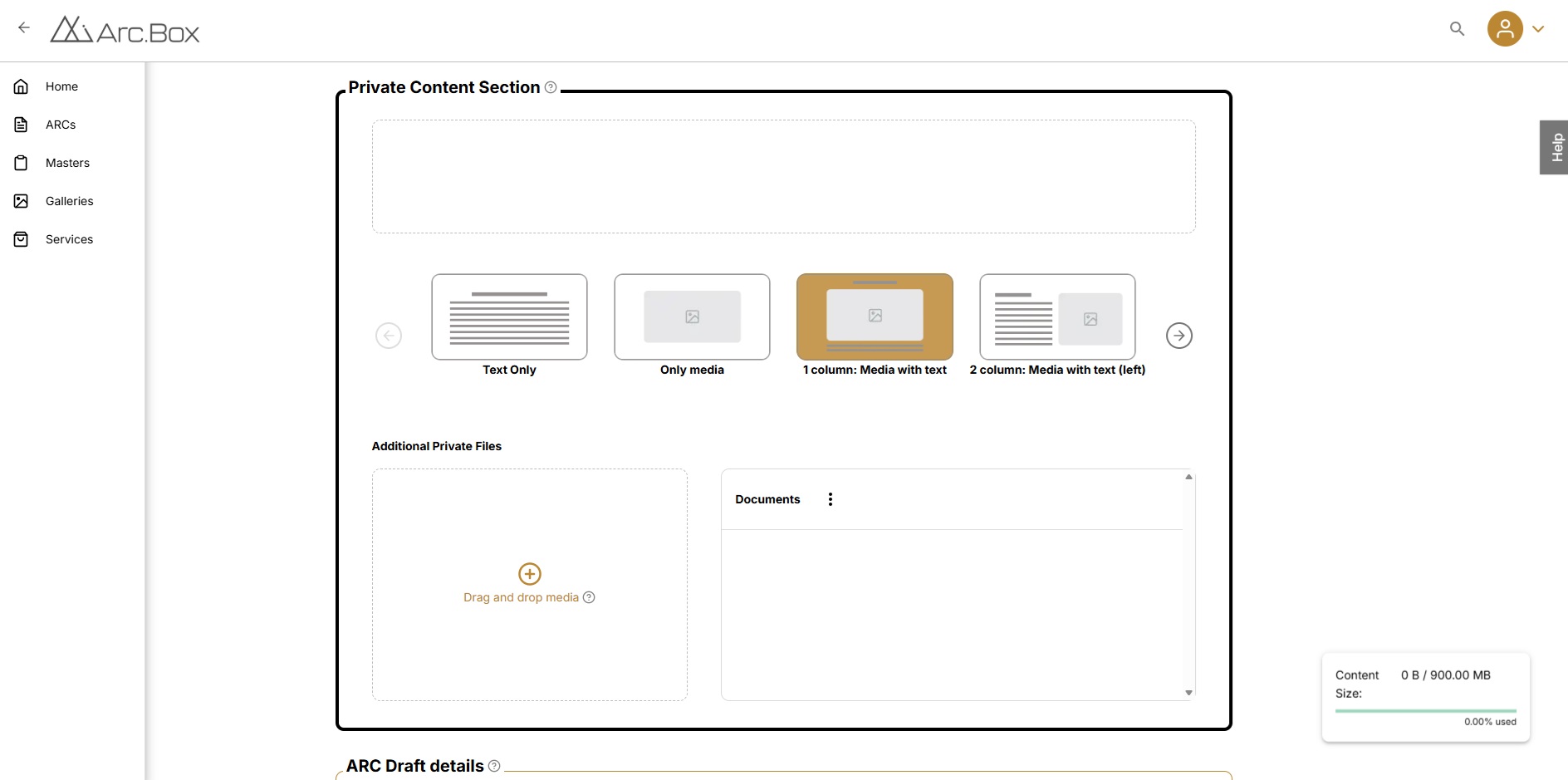Select the Only media layout

point(692,316)
